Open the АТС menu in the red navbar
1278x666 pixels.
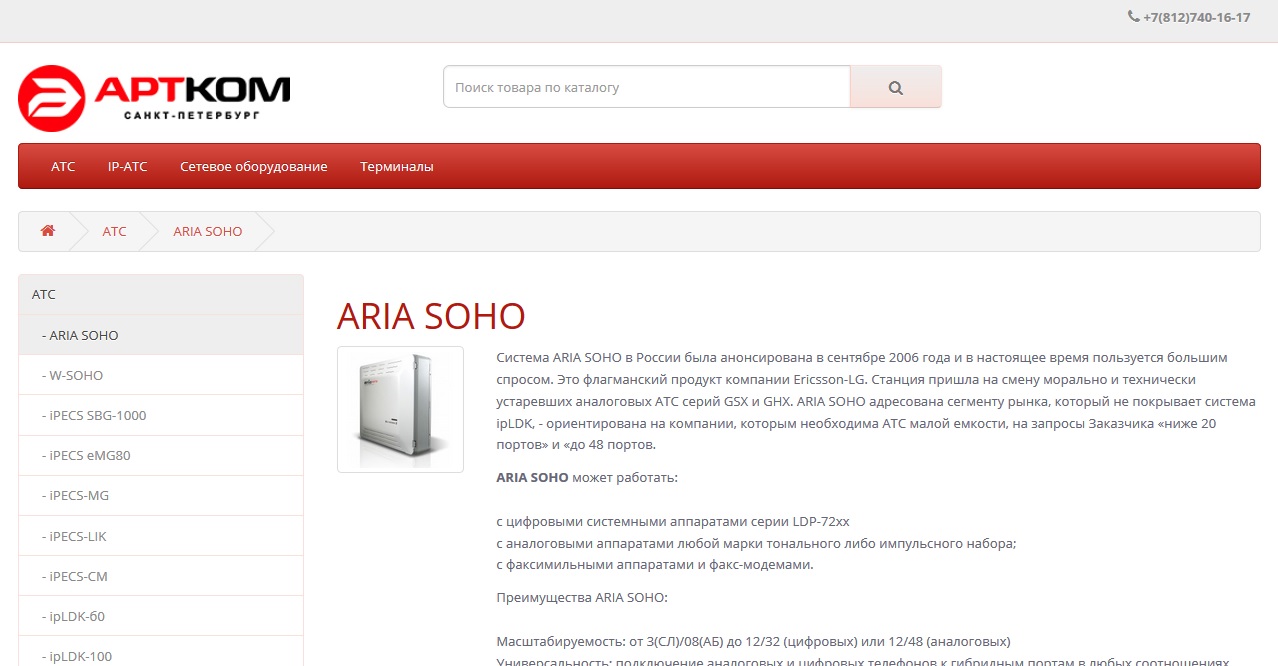click(x=63, y=166)
